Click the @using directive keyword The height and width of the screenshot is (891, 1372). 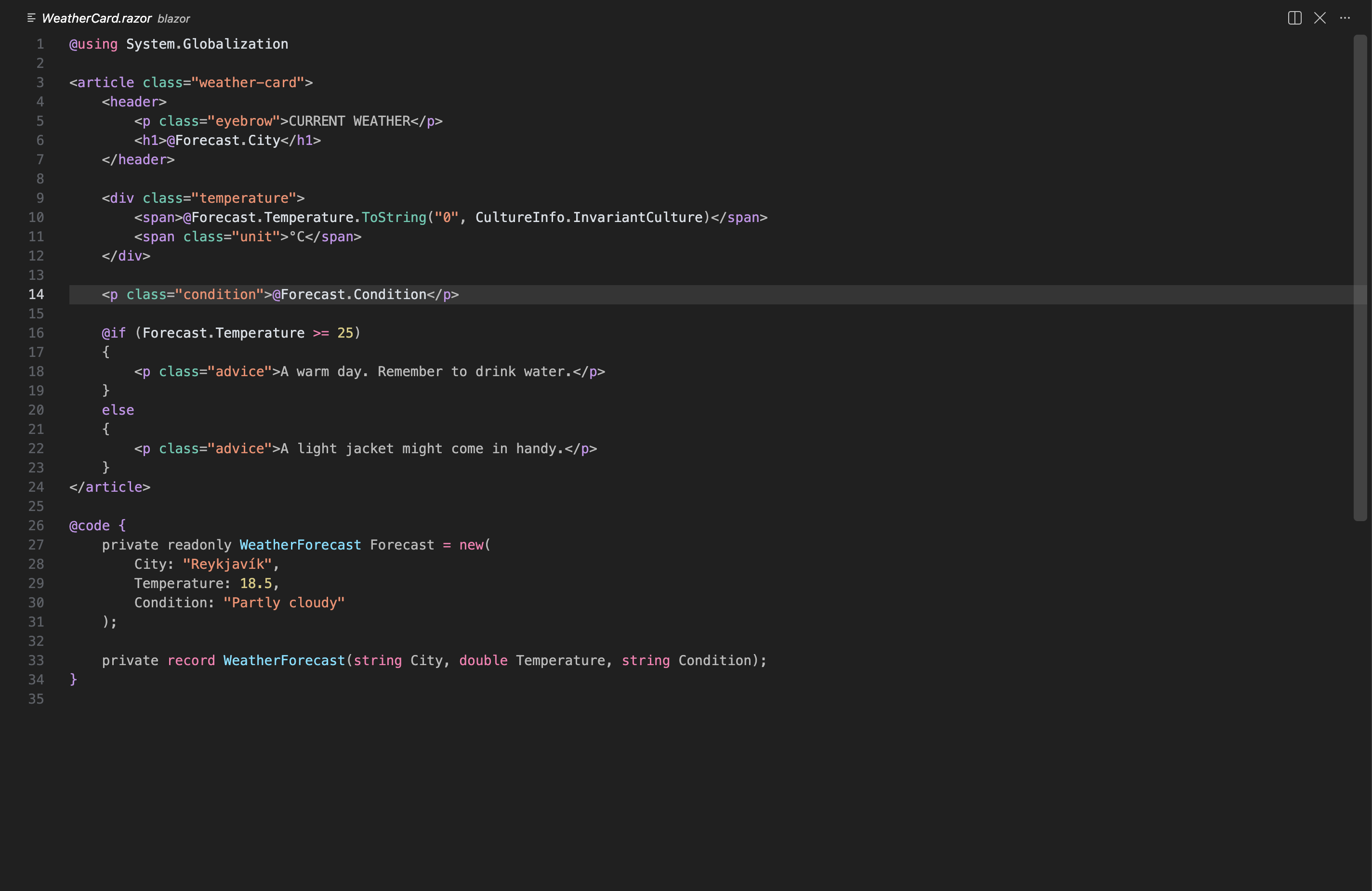coord(93,44)
